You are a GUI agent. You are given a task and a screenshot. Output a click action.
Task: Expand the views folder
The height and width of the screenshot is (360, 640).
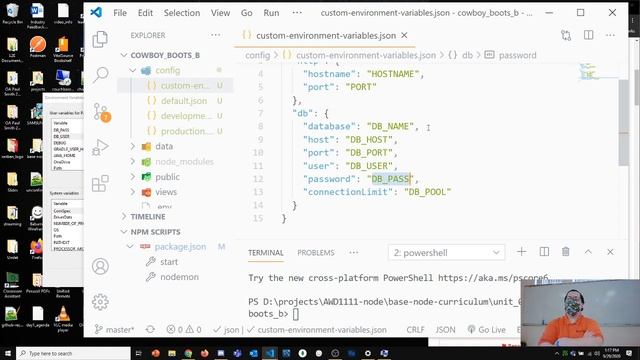pyautogui.click(x=132, y=192)
